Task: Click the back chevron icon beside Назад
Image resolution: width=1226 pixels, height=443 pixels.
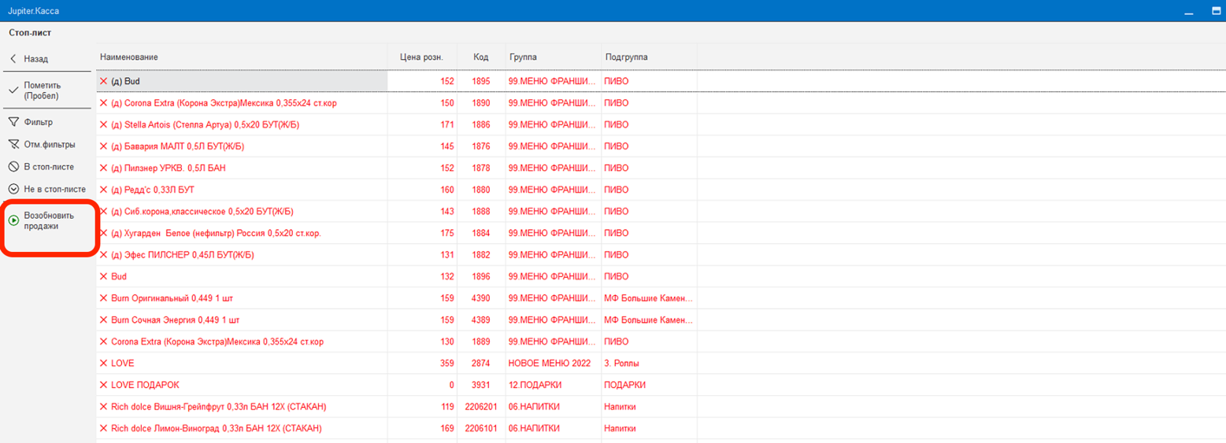Action: click(14, 59)
